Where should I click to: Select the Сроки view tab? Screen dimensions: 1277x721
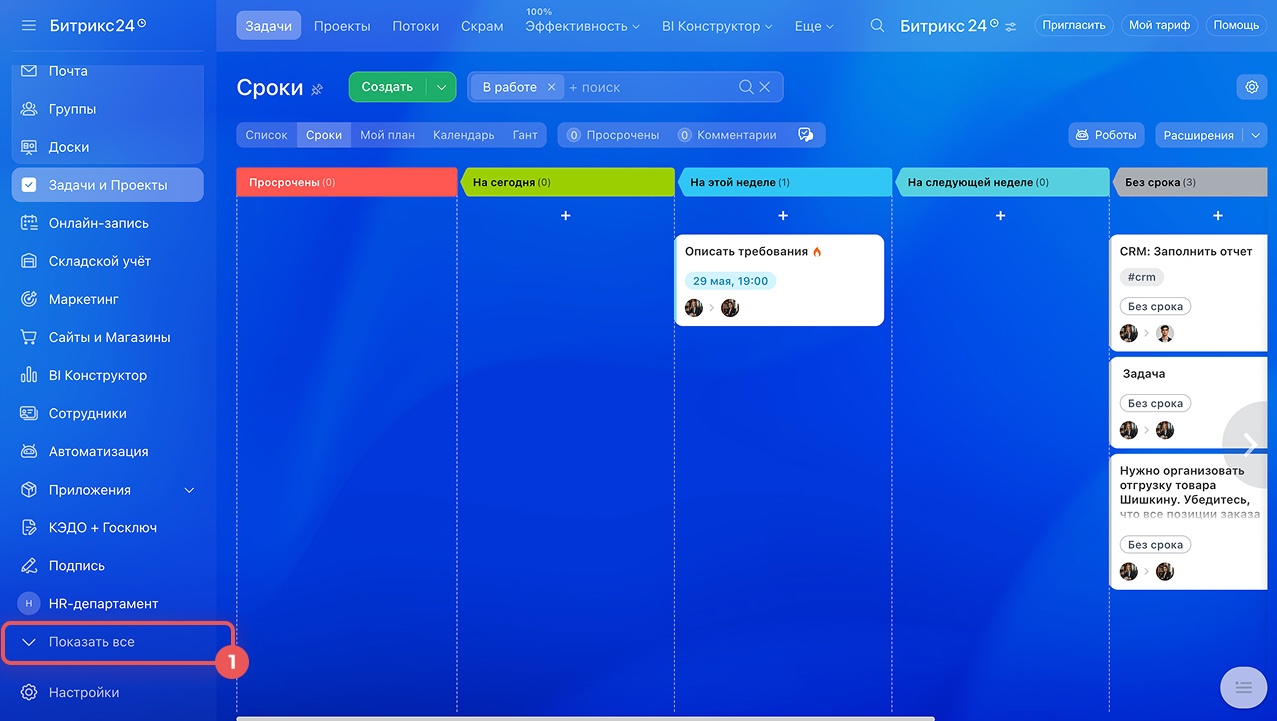pos(324,135)
